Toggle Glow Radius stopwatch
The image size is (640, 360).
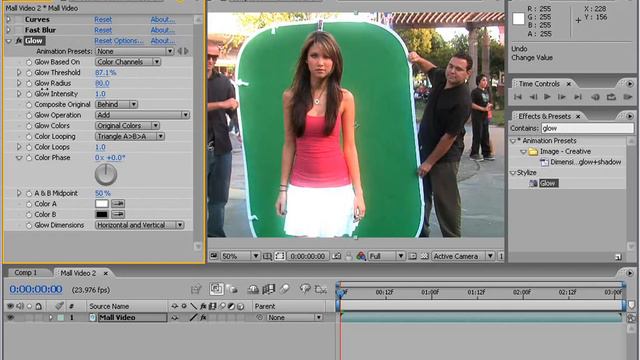pos(29,84)
